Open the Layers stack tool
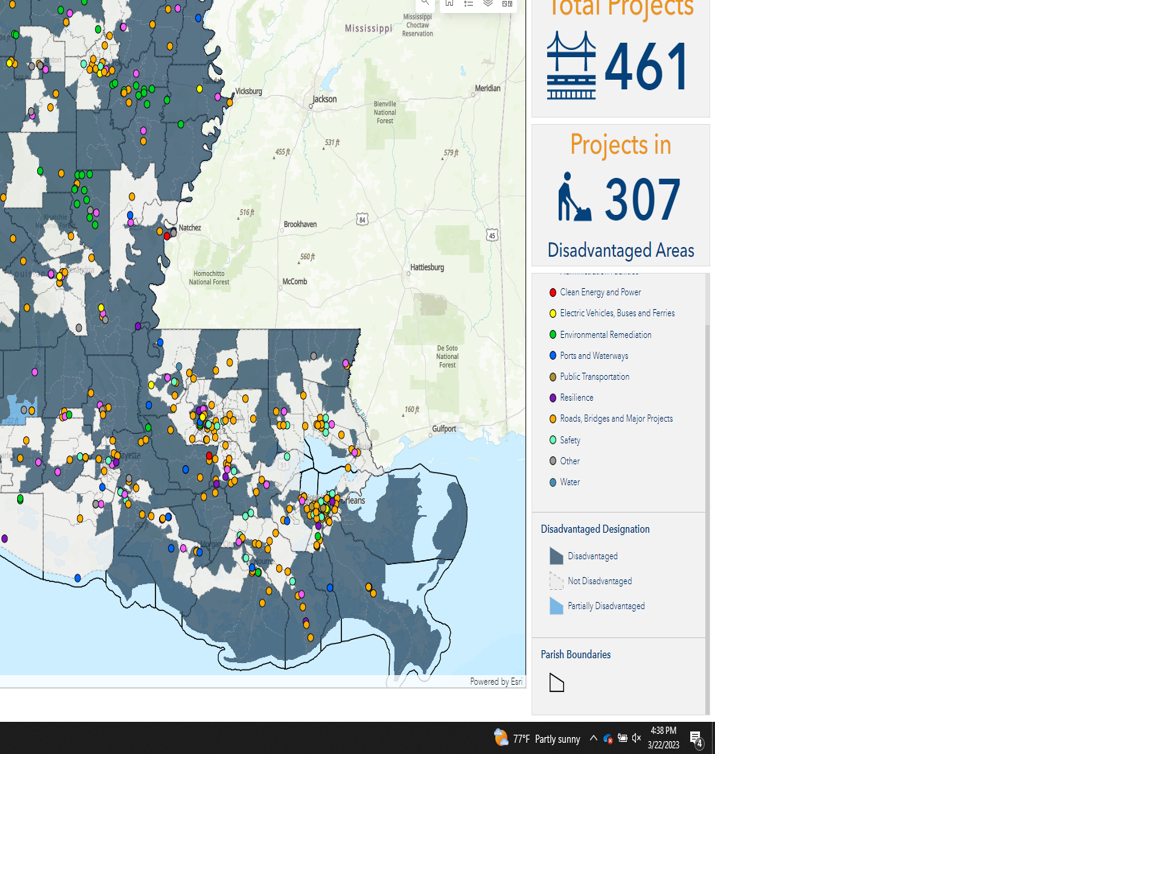 pyautogui.click(x=488, y=4)
